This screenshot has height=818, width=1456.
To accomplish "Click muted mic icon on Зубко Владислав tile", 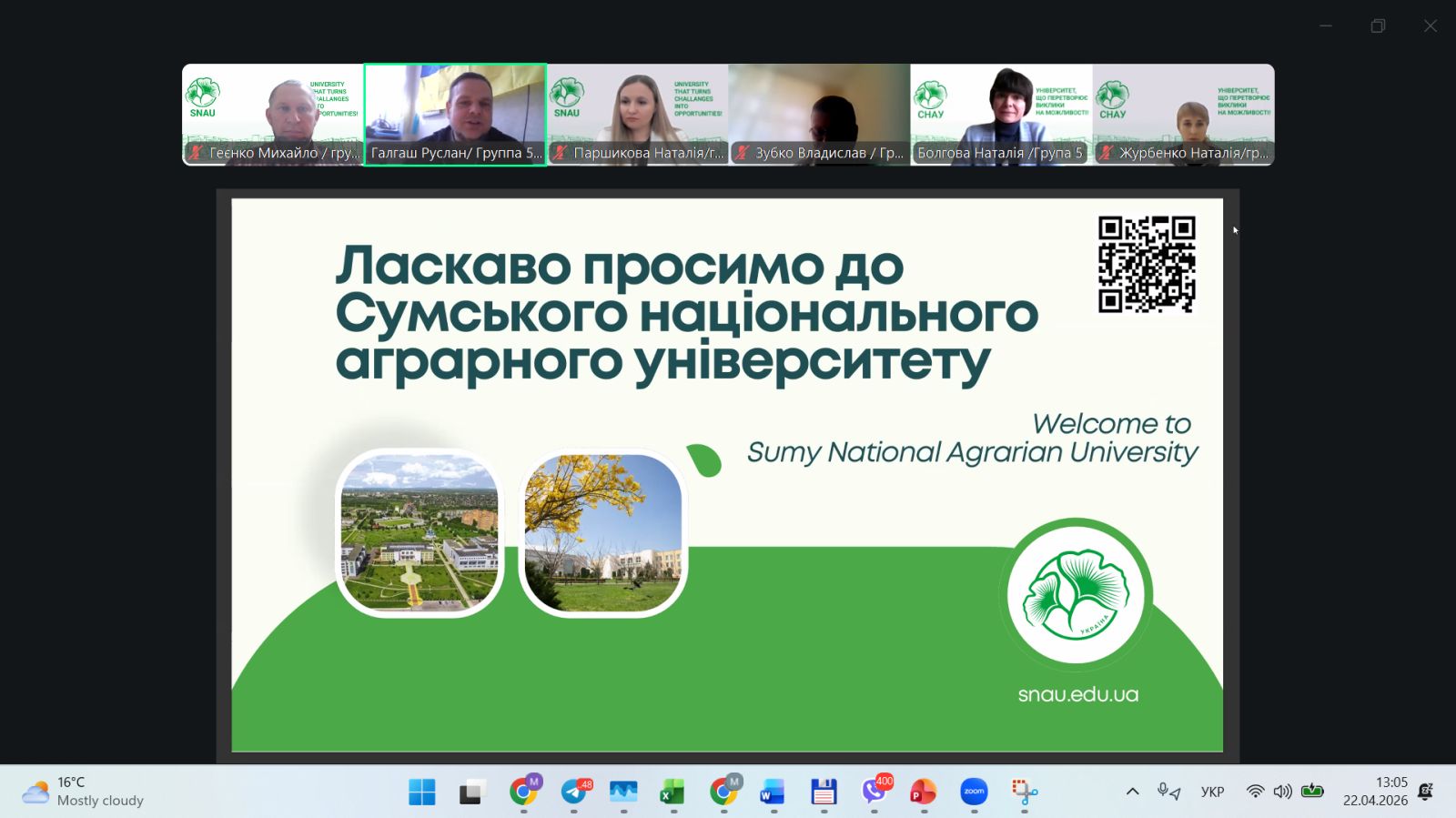I will pyautogui.click(x=743, y=153).
